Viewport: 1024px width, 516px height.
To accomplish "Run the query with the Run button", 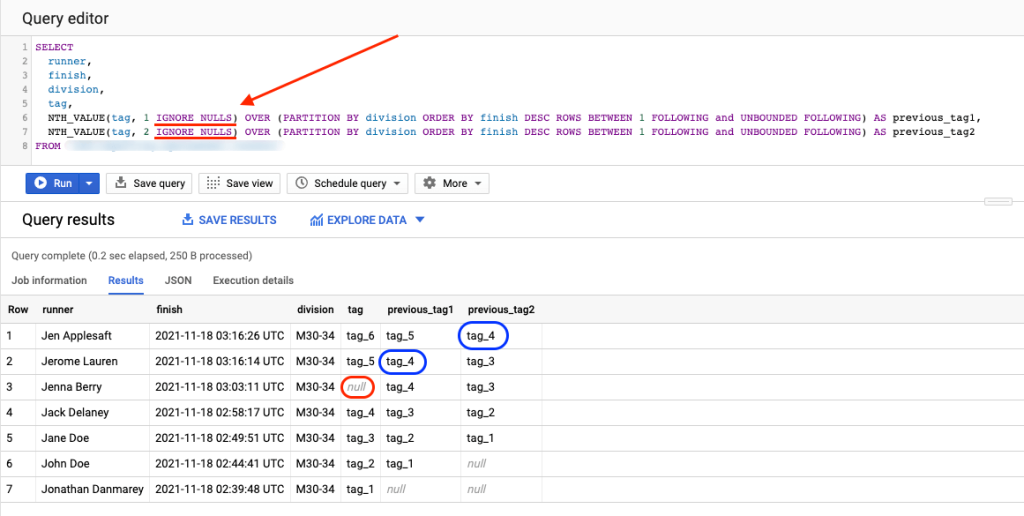I will click(x=53, y=184).
